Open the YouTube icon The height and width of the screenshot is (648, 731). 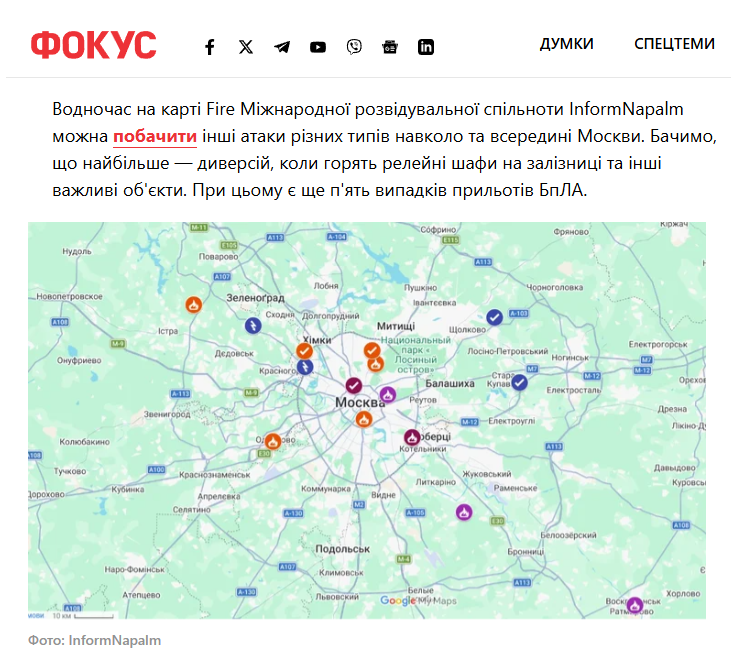[x=318, y=47]
